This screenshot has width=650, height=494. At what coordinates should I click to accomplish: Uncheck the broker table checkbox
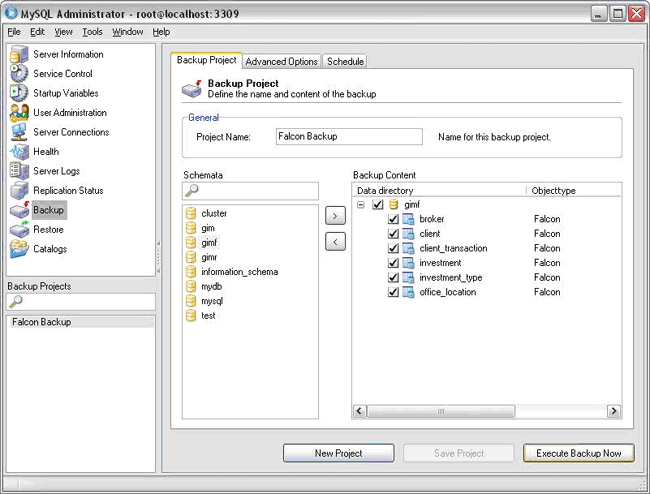coord(393,219)
